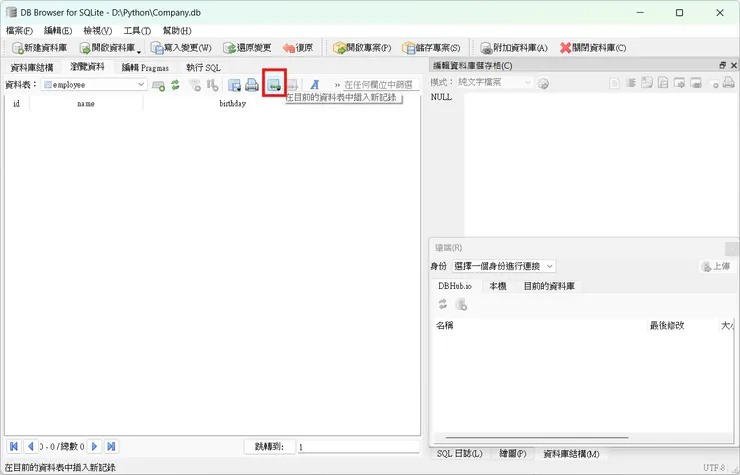The width and height of the screenshot is (740, 475).
Task: Click the clear all filters funnel icon
Action: (x=195, y=85)
